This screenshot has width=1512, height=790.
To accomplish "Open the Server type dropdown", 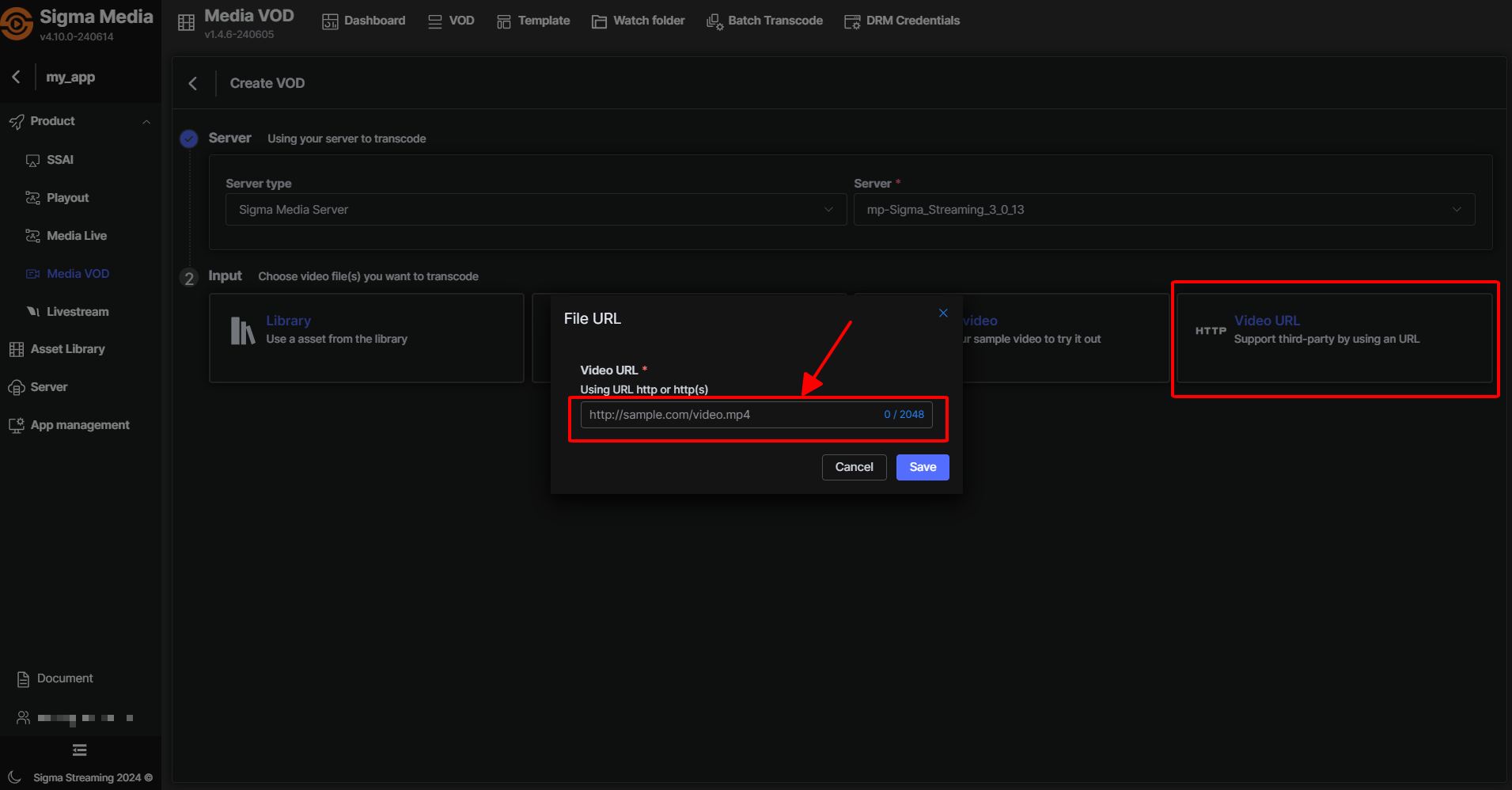I will pyautogui.click(x=536, y=210).
